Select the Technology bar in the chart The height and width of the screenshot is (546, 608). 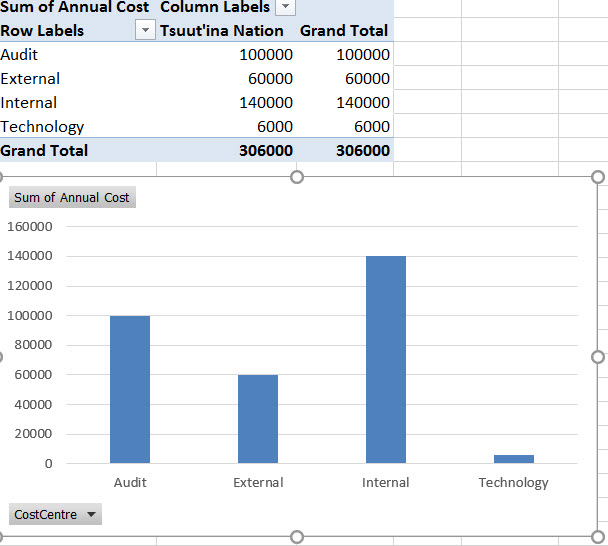tap(514, 459)
